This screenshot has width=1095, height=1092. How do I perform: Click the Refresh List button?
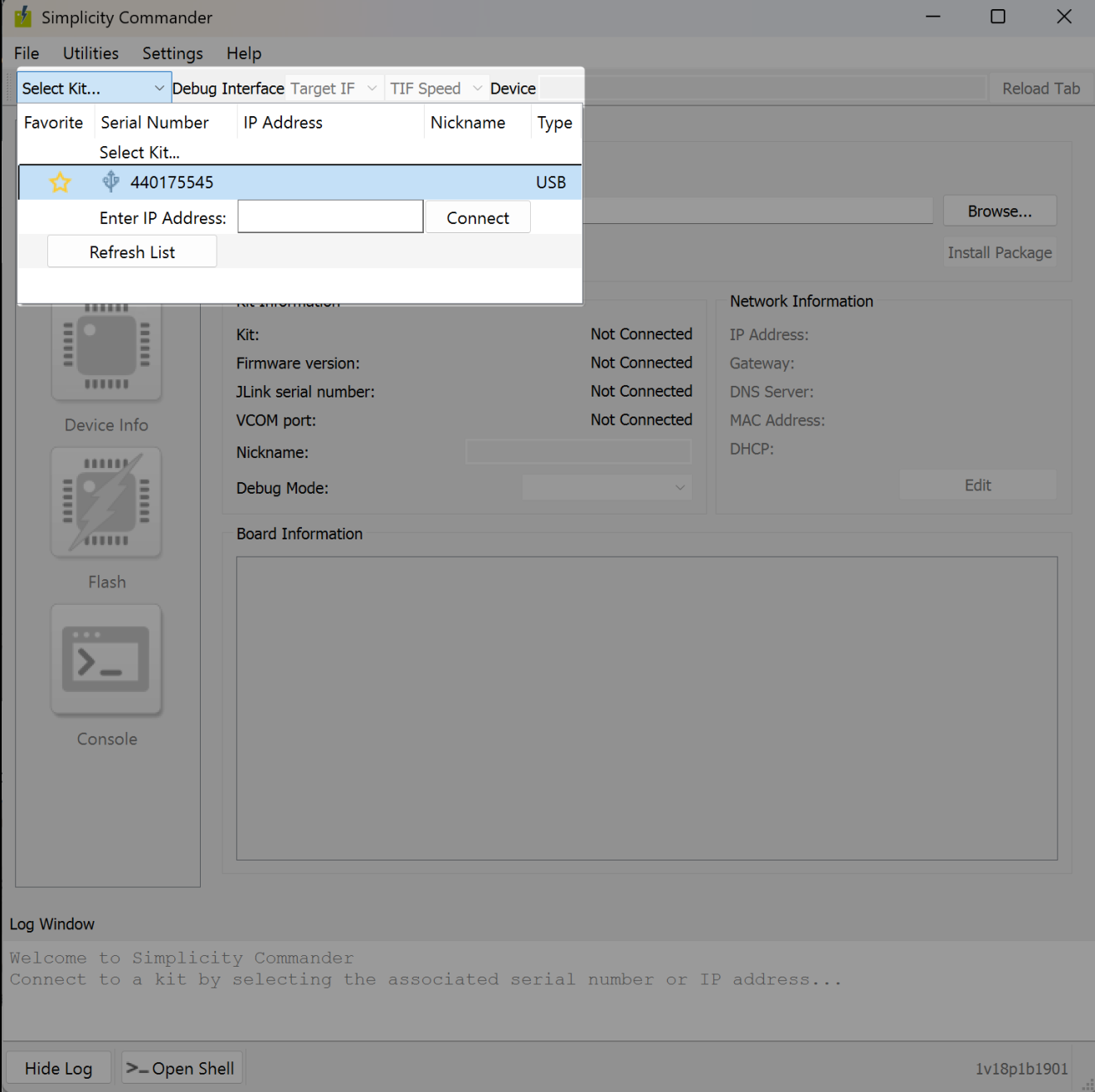tap(132, 252)
